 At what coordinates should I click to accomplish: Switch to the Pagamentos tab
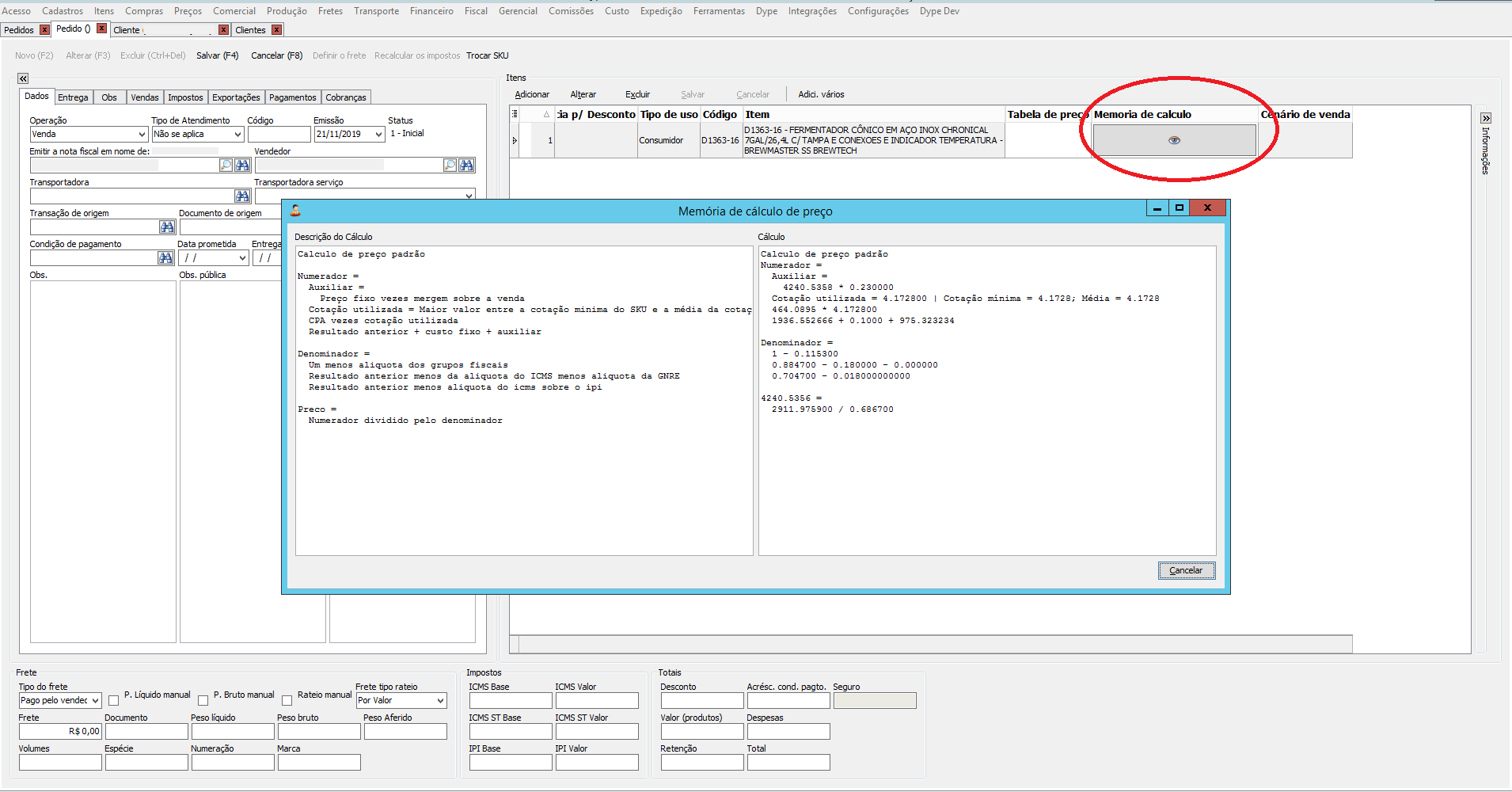click(x=293, y=97)
